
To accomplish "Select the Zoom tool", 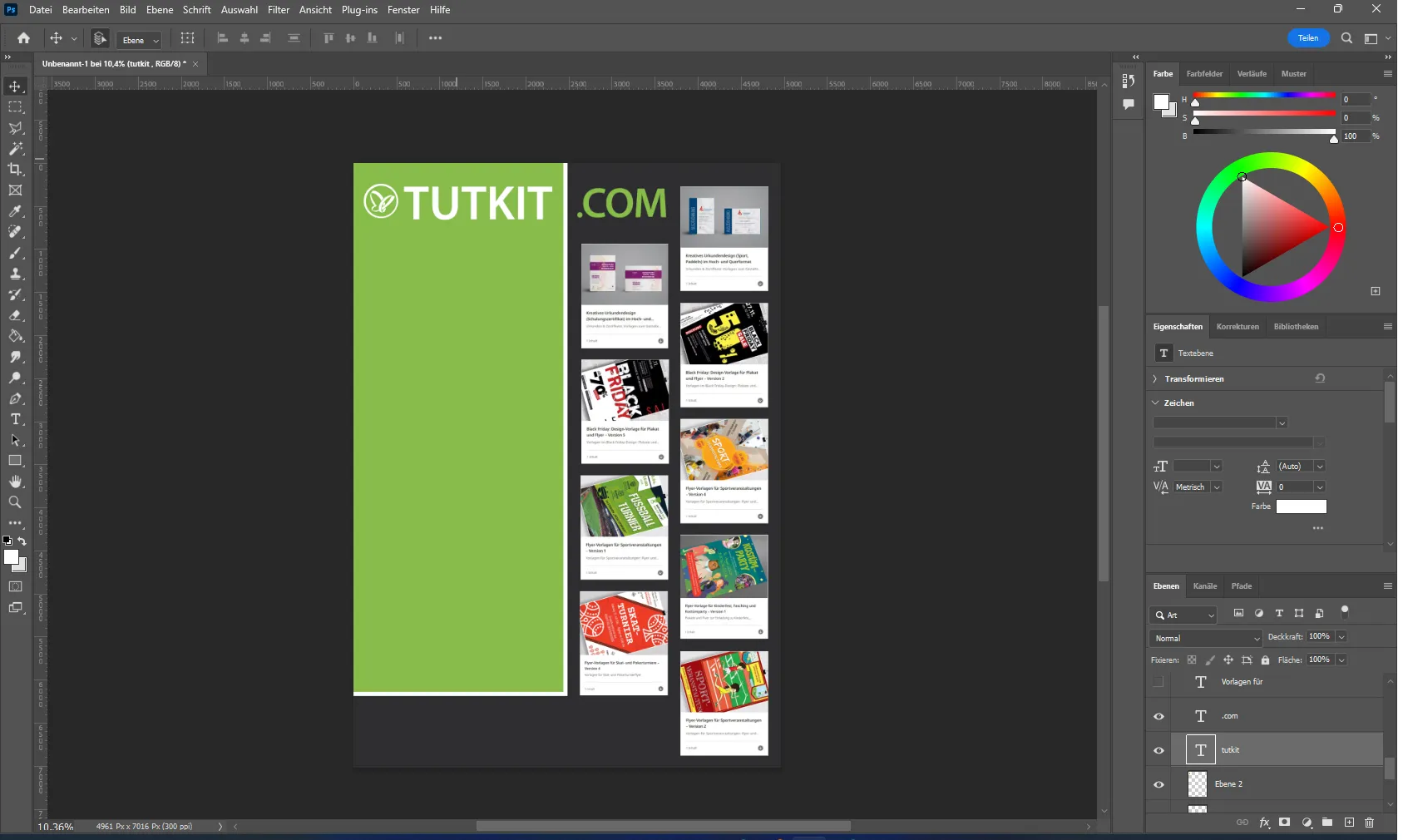I will coord(15,502).
